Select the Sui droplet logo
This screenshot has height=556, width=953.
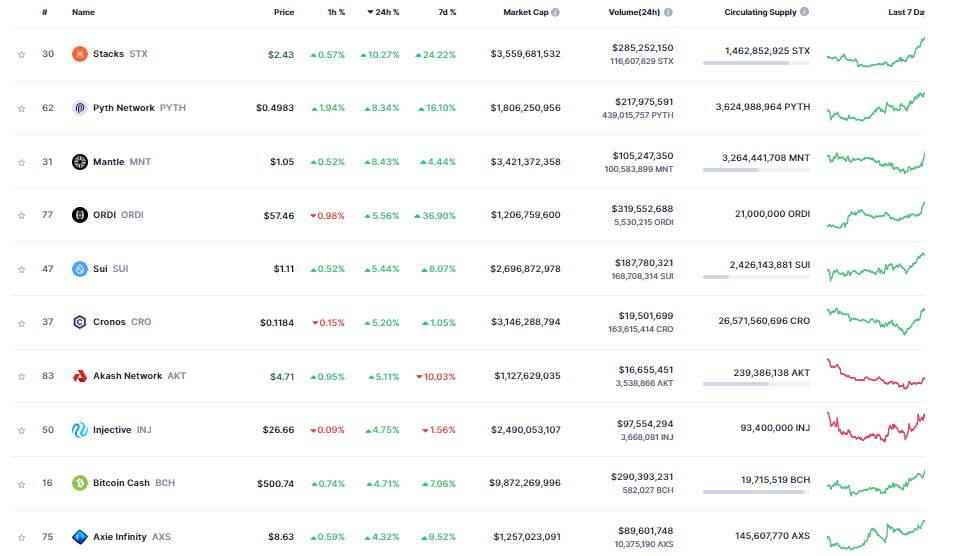pos(80,269)
